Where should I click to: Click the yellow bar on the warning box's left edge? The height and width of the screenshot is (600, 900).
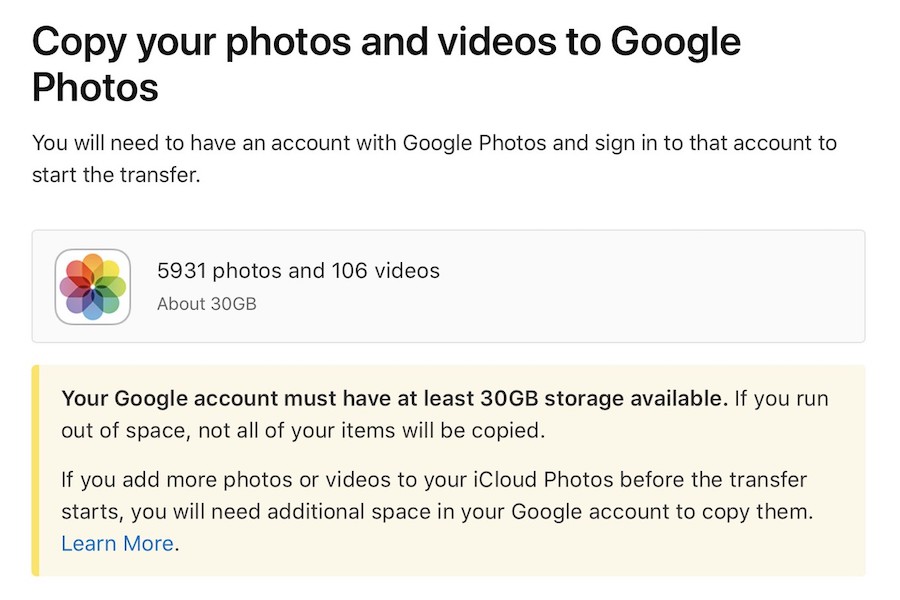[x=36, y=470]
